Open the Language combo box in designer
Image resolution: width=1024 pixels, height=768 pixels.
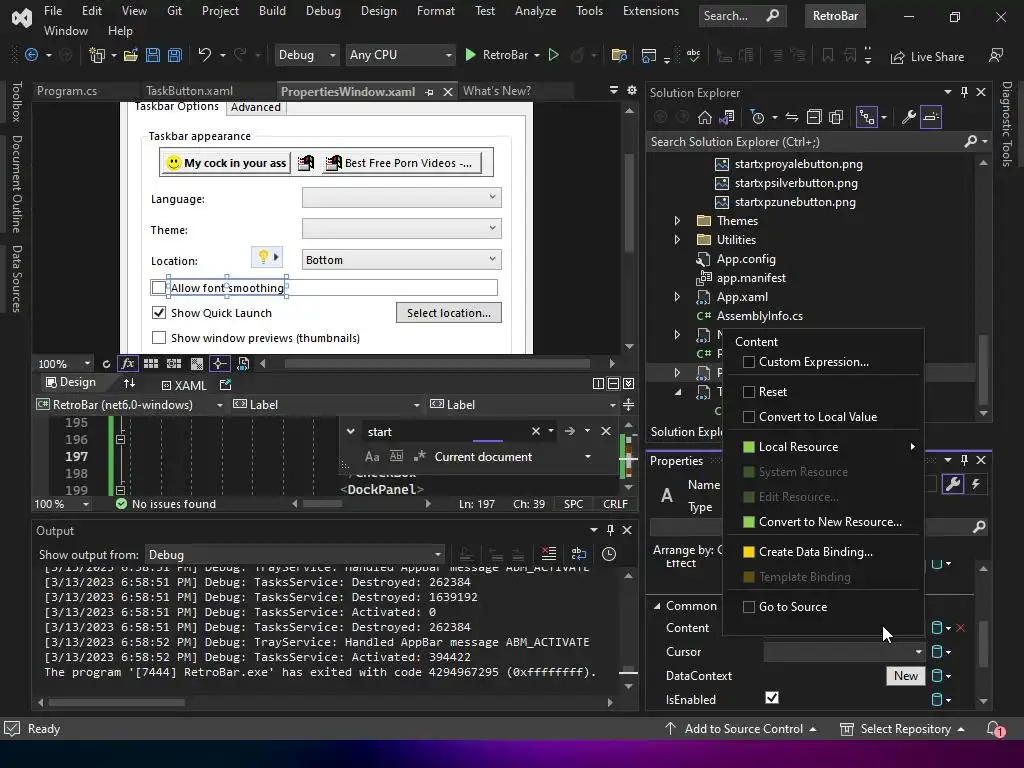point(402,197)
